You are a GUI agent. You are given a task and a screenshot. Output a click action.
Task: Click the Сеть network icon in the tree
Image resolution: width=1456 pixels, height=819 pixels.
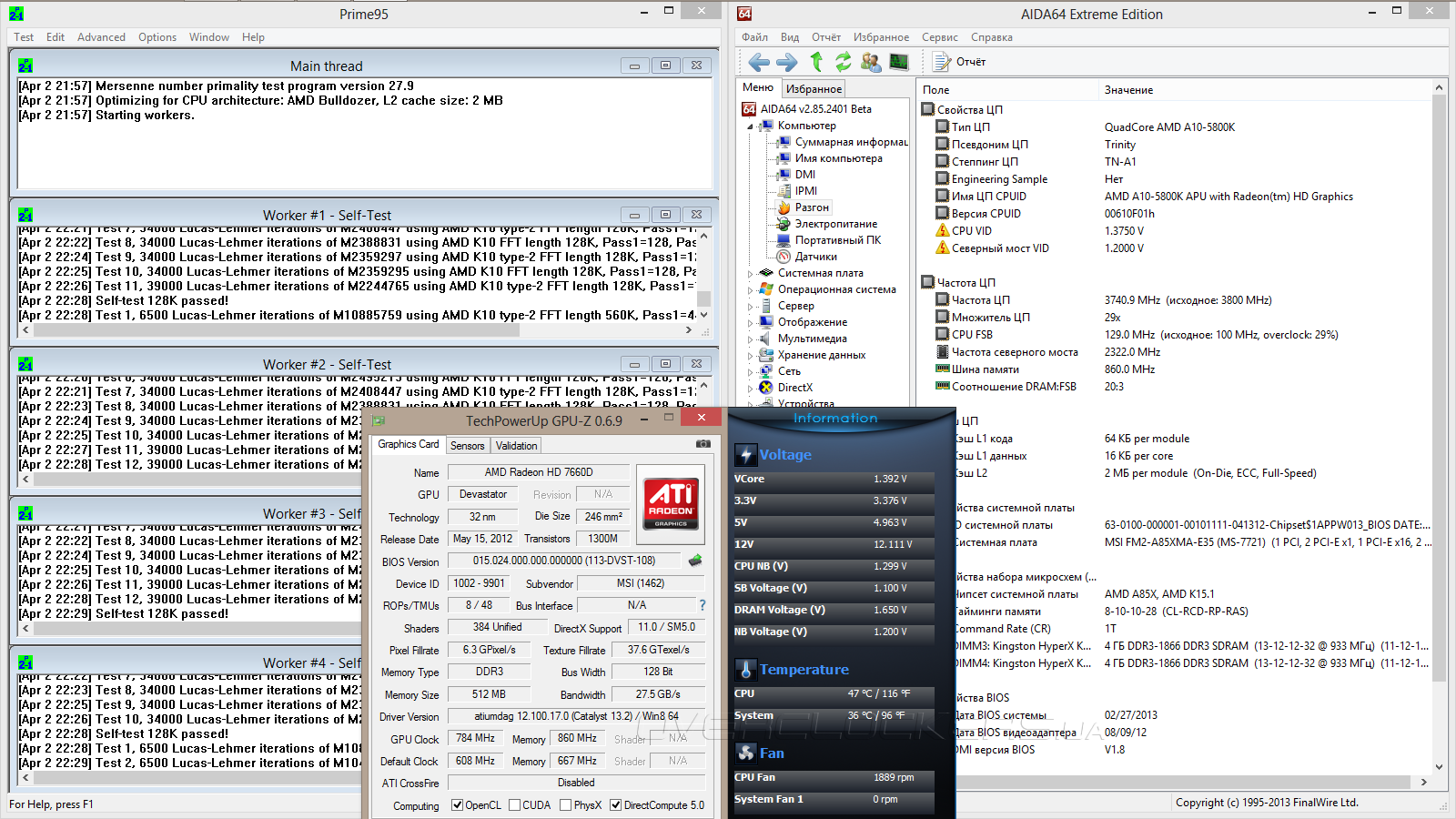click(766, 371)
